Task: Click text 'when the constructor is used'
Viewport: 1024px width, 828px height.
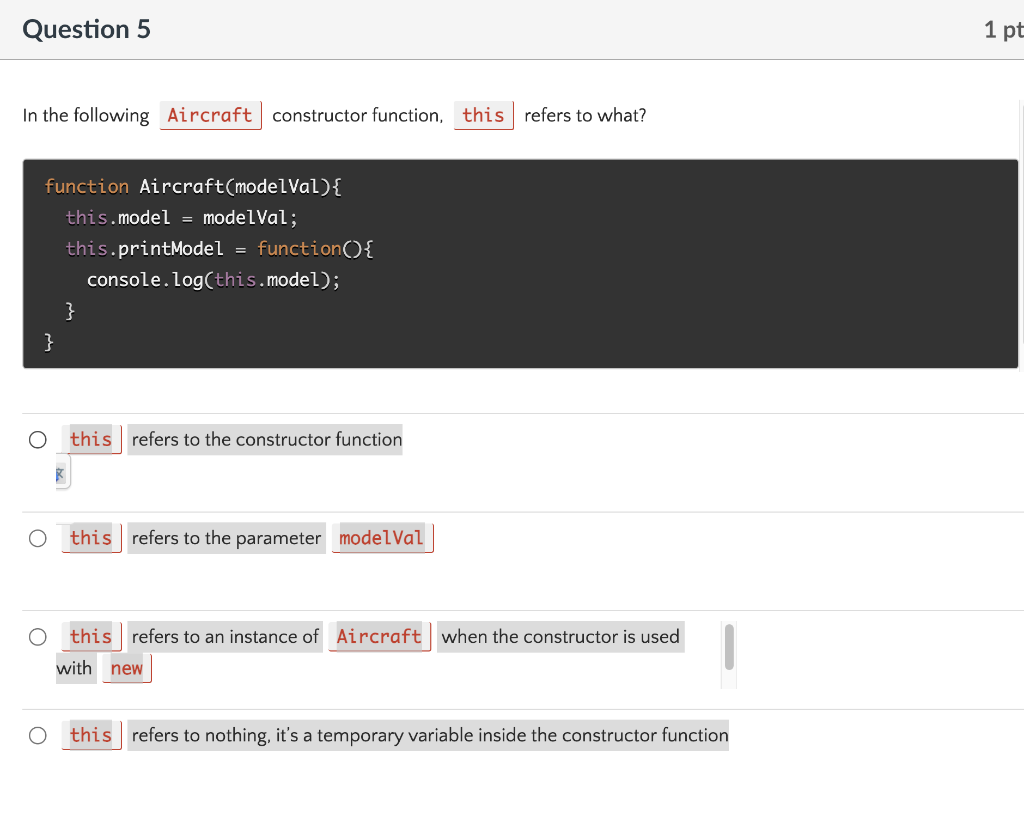Action: 560,637
